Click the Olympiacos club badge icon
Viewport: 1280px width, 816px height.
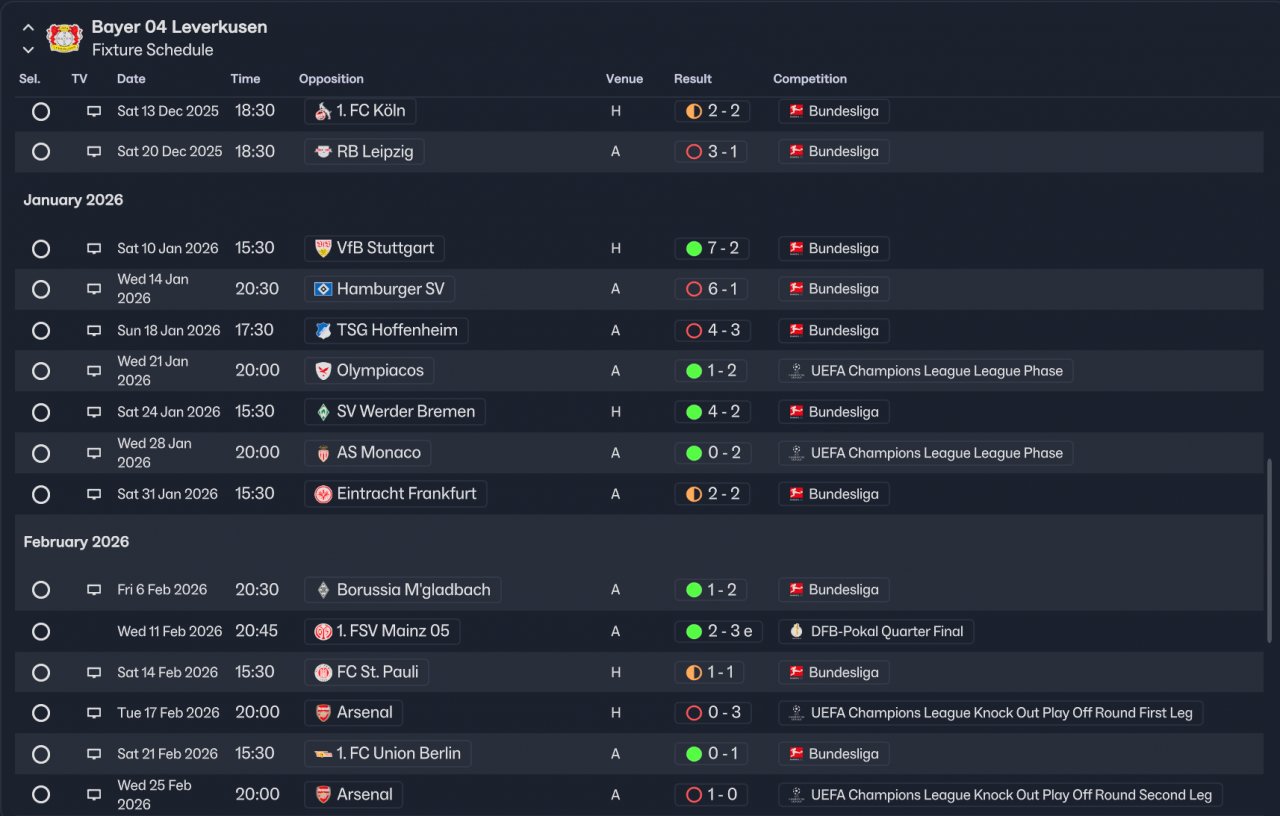point(323,371)
